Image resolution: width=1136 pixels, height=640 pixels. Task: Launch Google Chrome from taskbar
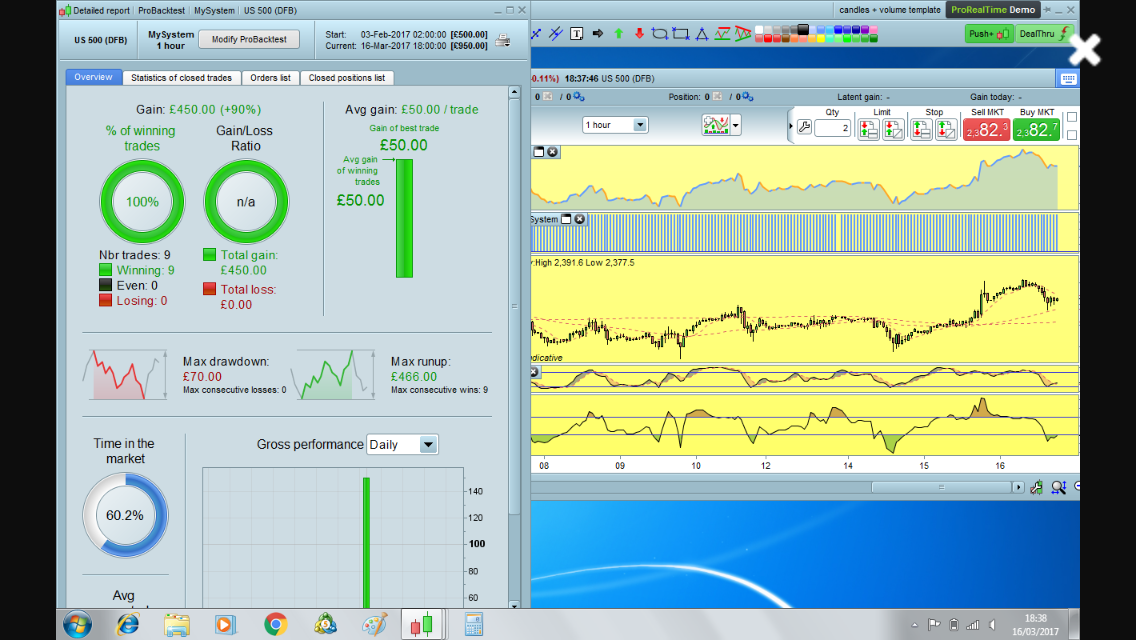[275, 624]
